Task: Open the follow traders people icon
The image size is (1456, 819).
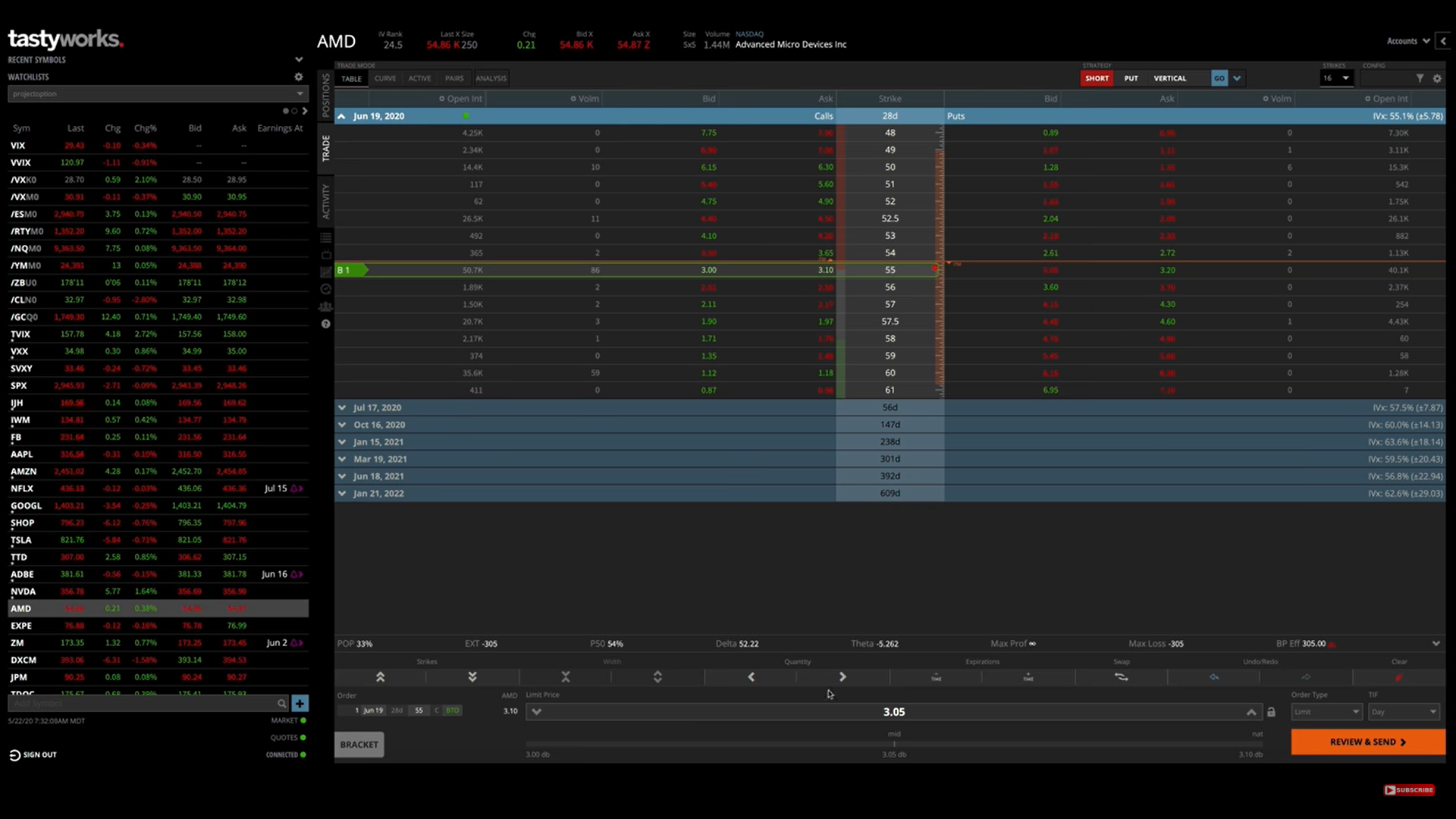Action: (326, 306)
